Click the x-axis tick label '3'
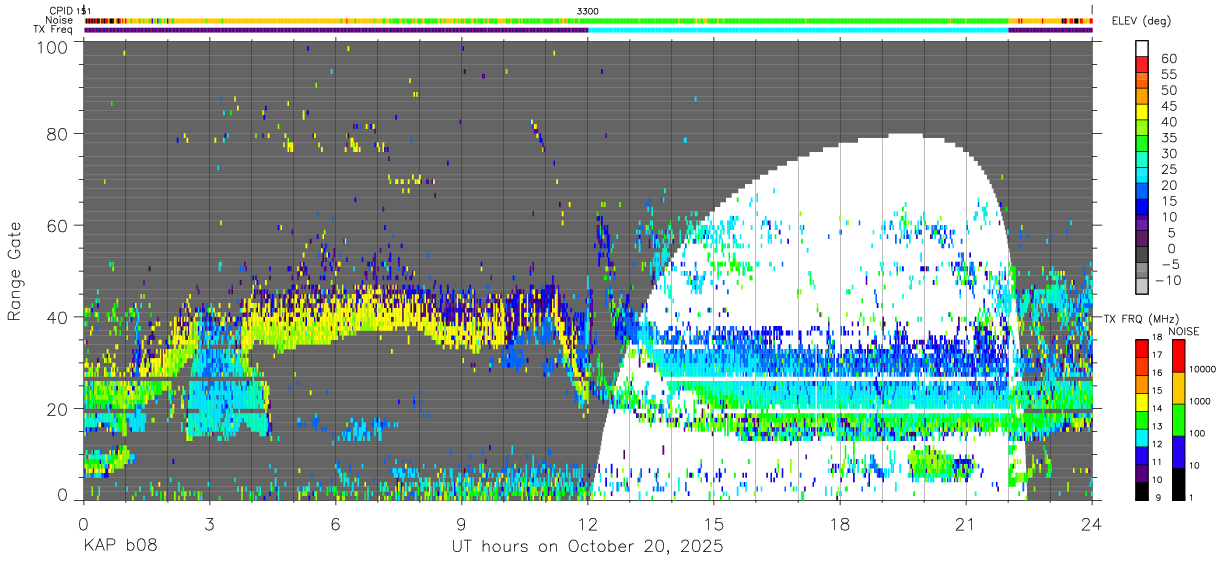Viewport: 1228px width, 567px height. point(210,524)
